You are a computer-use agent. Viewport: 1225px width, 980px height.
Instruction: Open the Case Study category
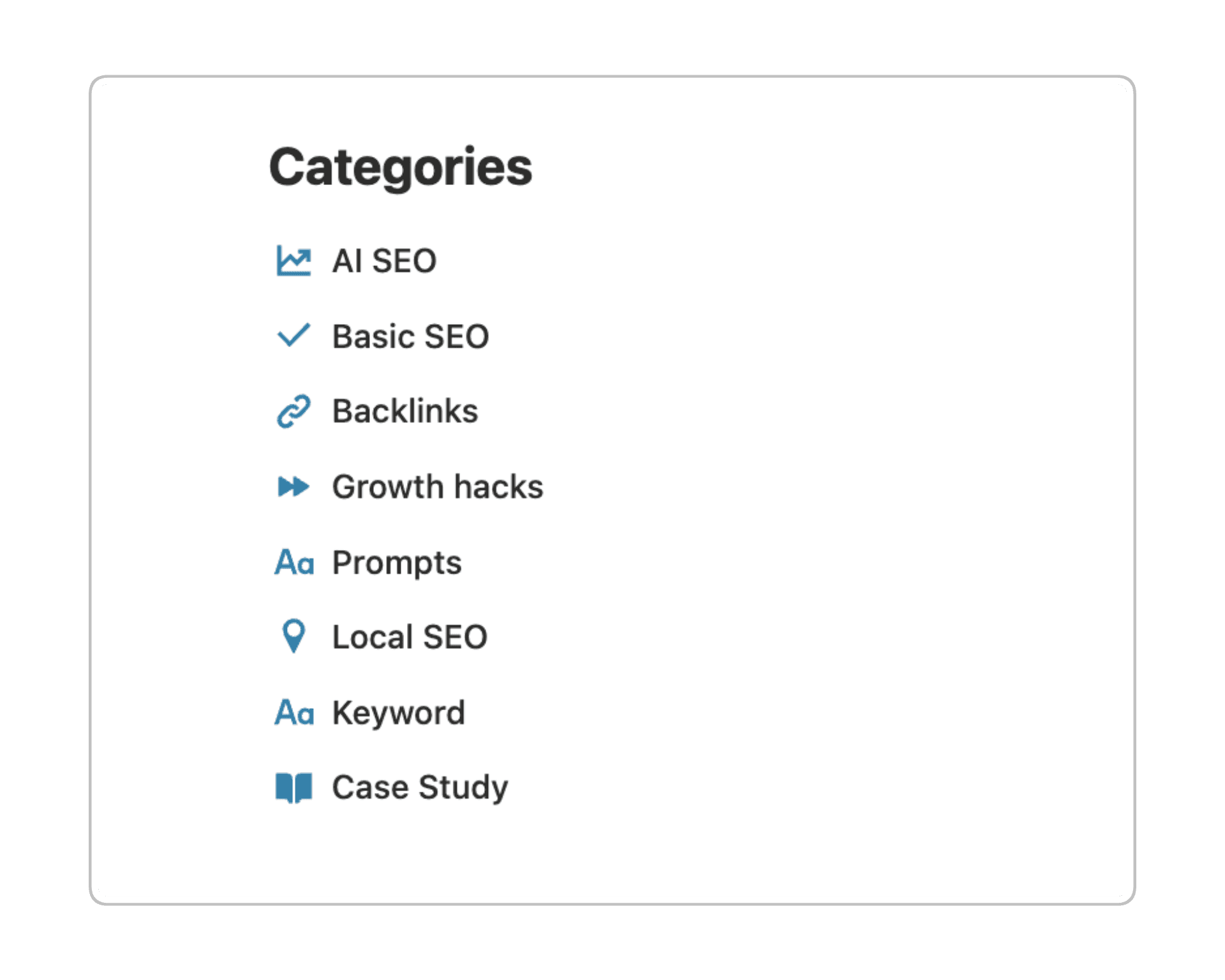click(420, 787)
